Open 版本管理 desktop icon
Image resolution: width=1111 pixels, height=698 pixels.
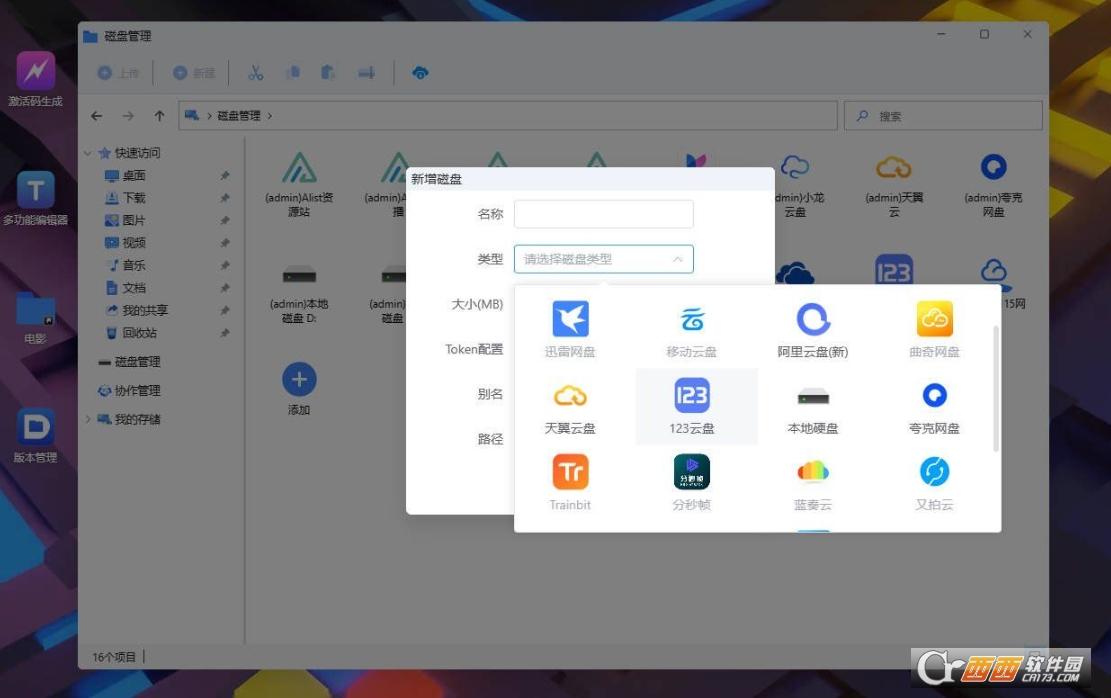pyautogui.click(x=35, y=436)
